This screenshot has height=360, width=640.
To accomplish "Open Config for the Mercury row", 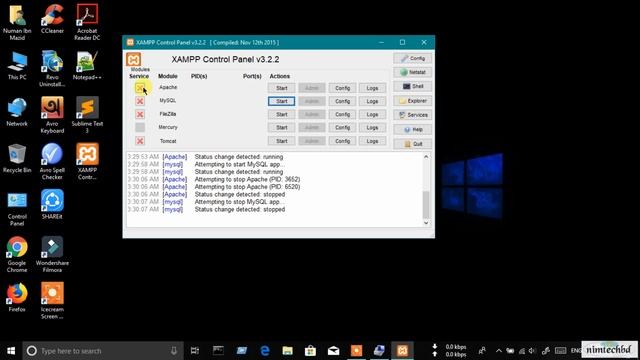I will point(342,128).
